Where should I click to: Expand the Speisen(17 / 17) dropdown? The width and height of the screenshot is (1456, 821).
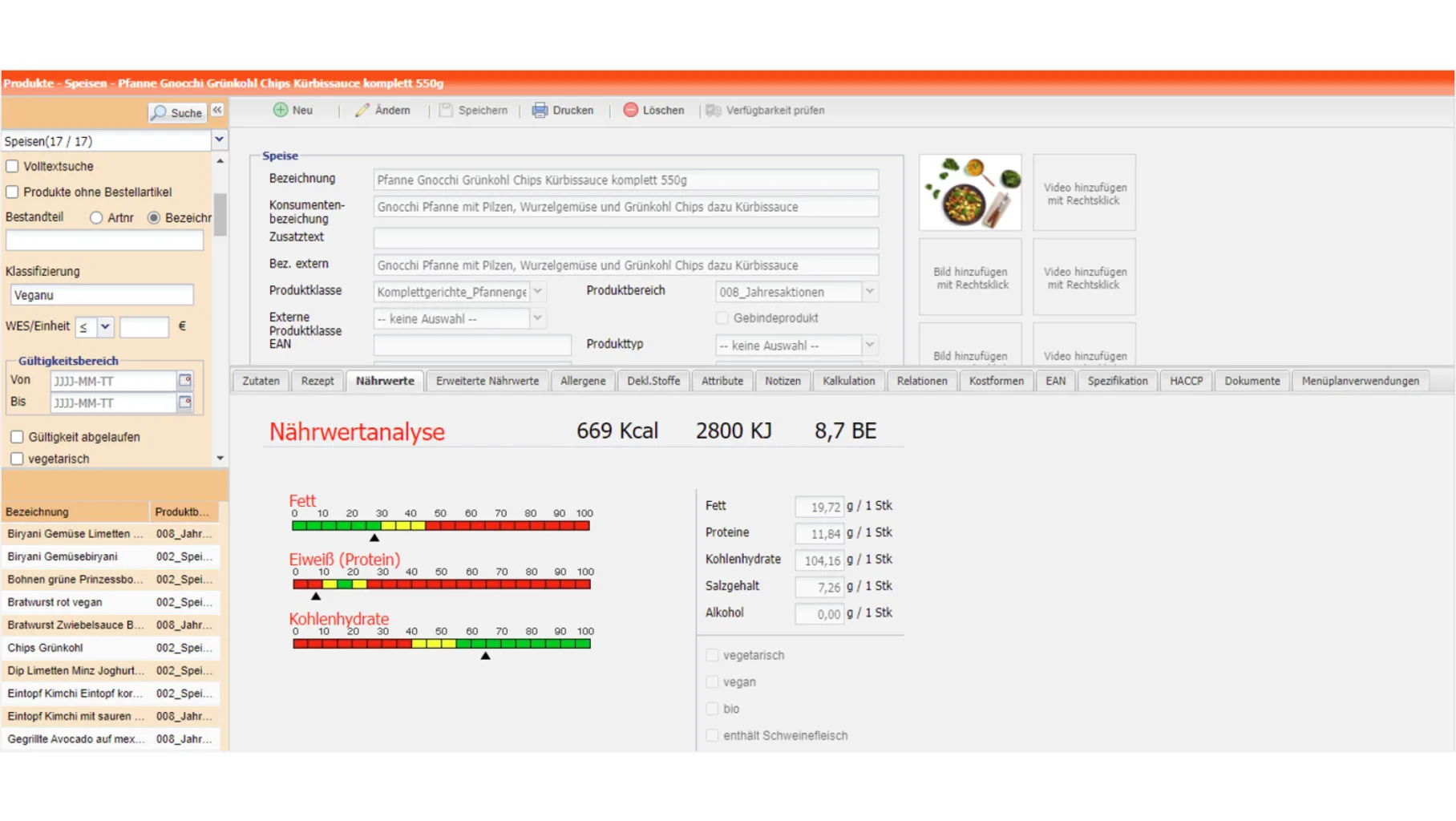click(219, 140)
